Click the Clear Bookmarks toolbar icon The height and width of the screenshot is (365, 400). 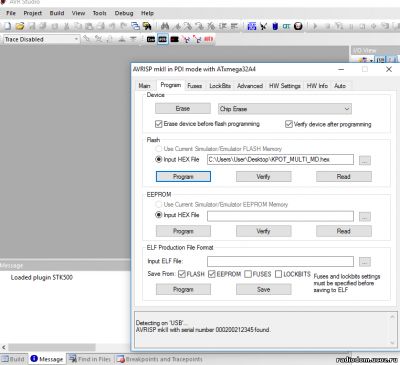point(211,26)
